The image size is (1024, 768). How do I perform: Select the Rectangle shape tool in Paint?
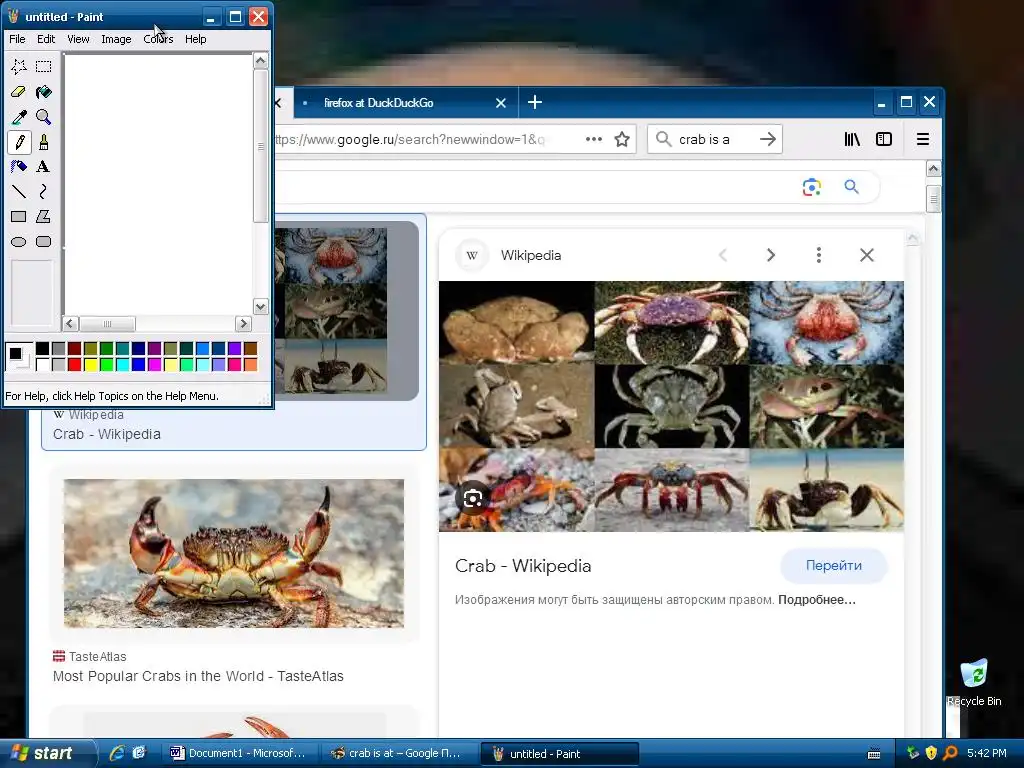(x=19, y=216)
